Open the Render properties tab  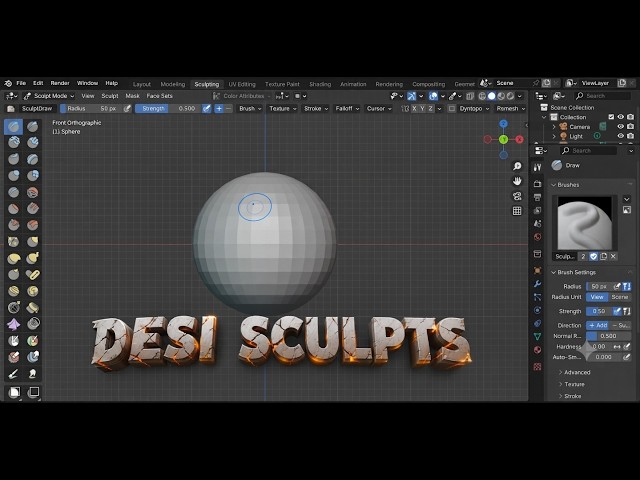coord(538,184)
